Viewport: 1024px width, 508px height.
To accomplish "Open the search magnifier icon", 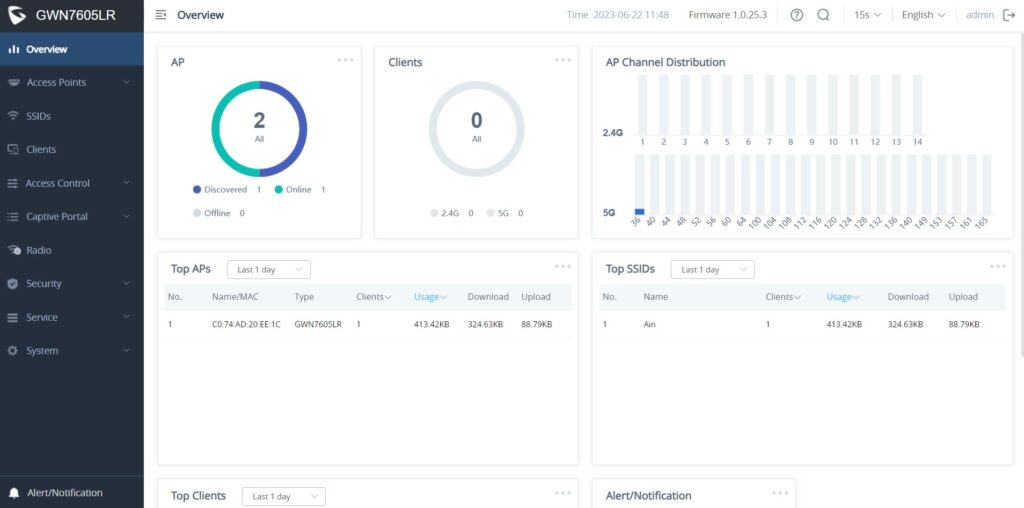I will pyautogui.click(x=824, y=15).
